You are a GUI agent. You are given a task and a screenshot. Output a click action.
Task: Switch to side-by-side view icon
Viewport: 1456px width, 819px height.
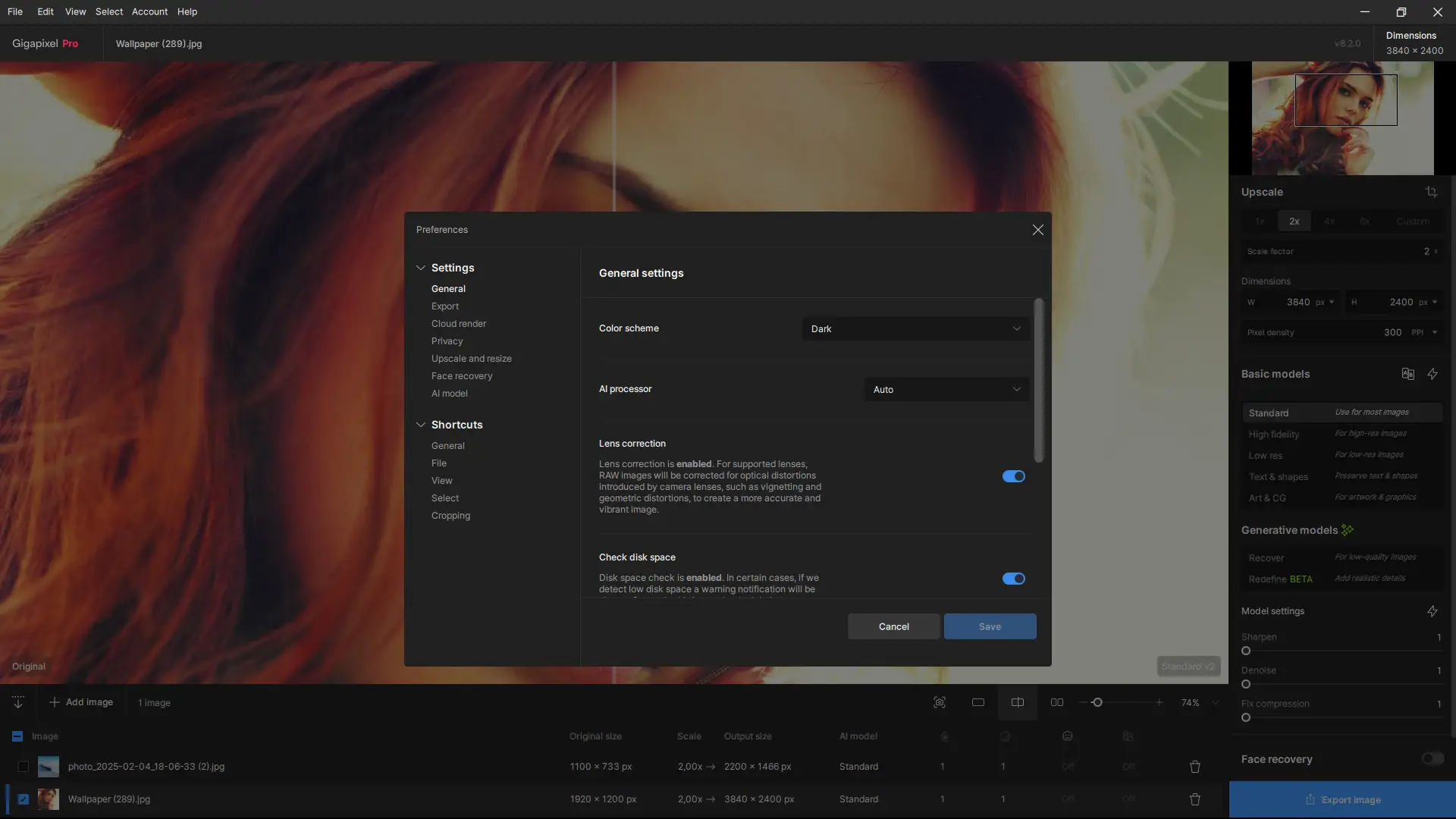(x=1056, y=702)
